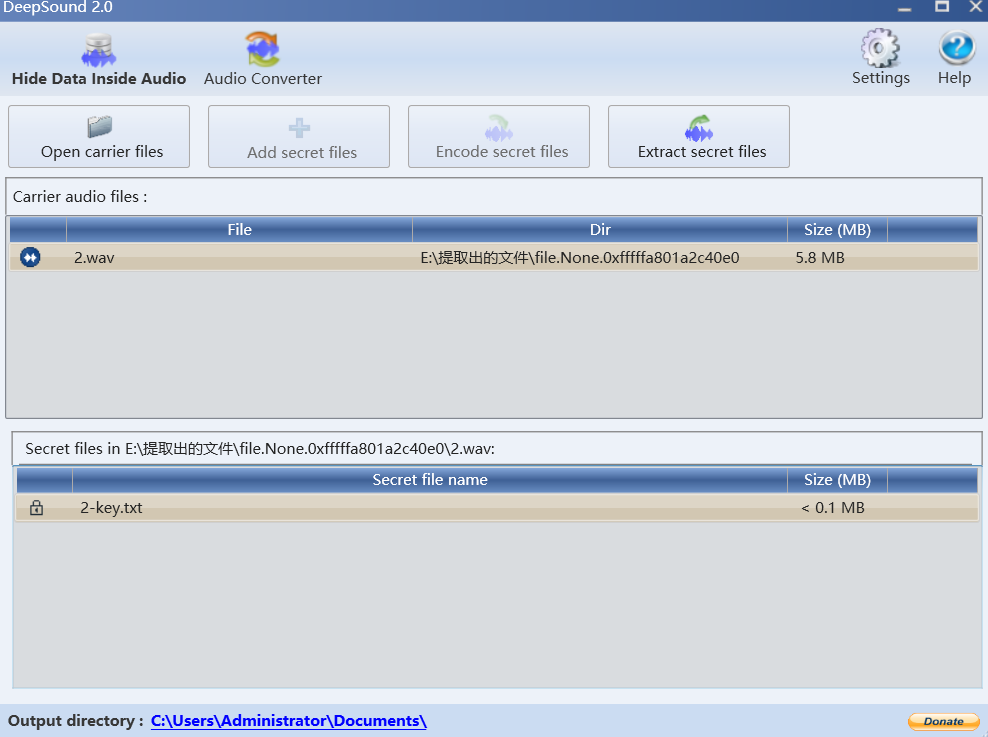Click the Dir column header
This screenshot has height=737, width=988.
[x=600, y=230]
